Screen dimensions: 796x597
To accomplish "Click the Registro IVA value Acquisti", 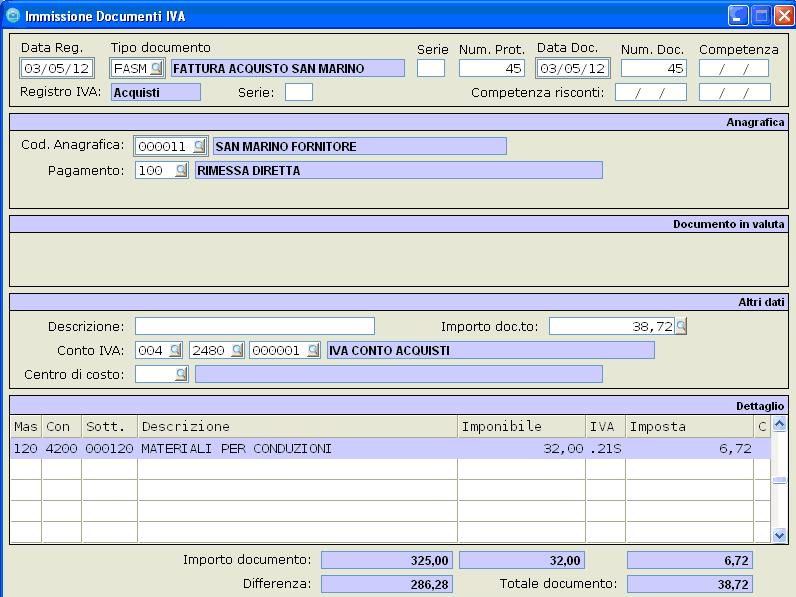I will tap(156, 92).
